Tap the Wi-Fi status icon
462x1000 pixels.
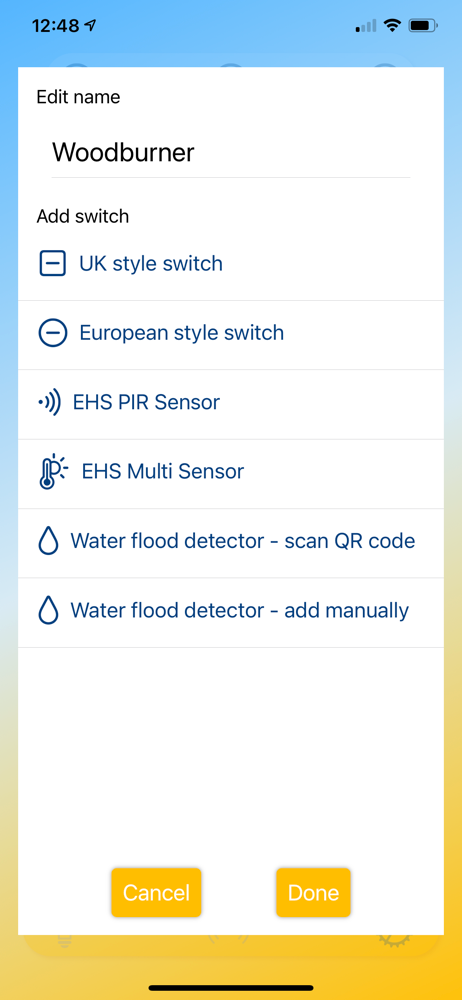392,26
